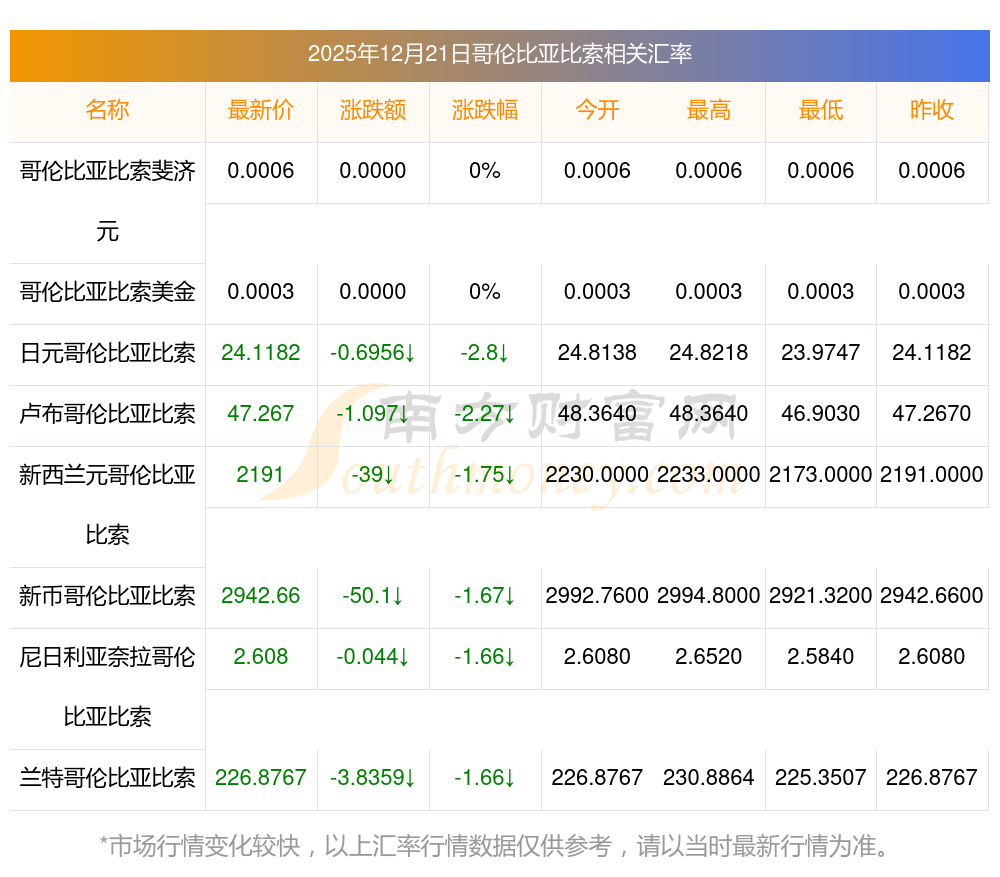Screen dimensions: 1000x877
Task: Click the 230.8864 highest price cell
Action: [x=709, y=778]
